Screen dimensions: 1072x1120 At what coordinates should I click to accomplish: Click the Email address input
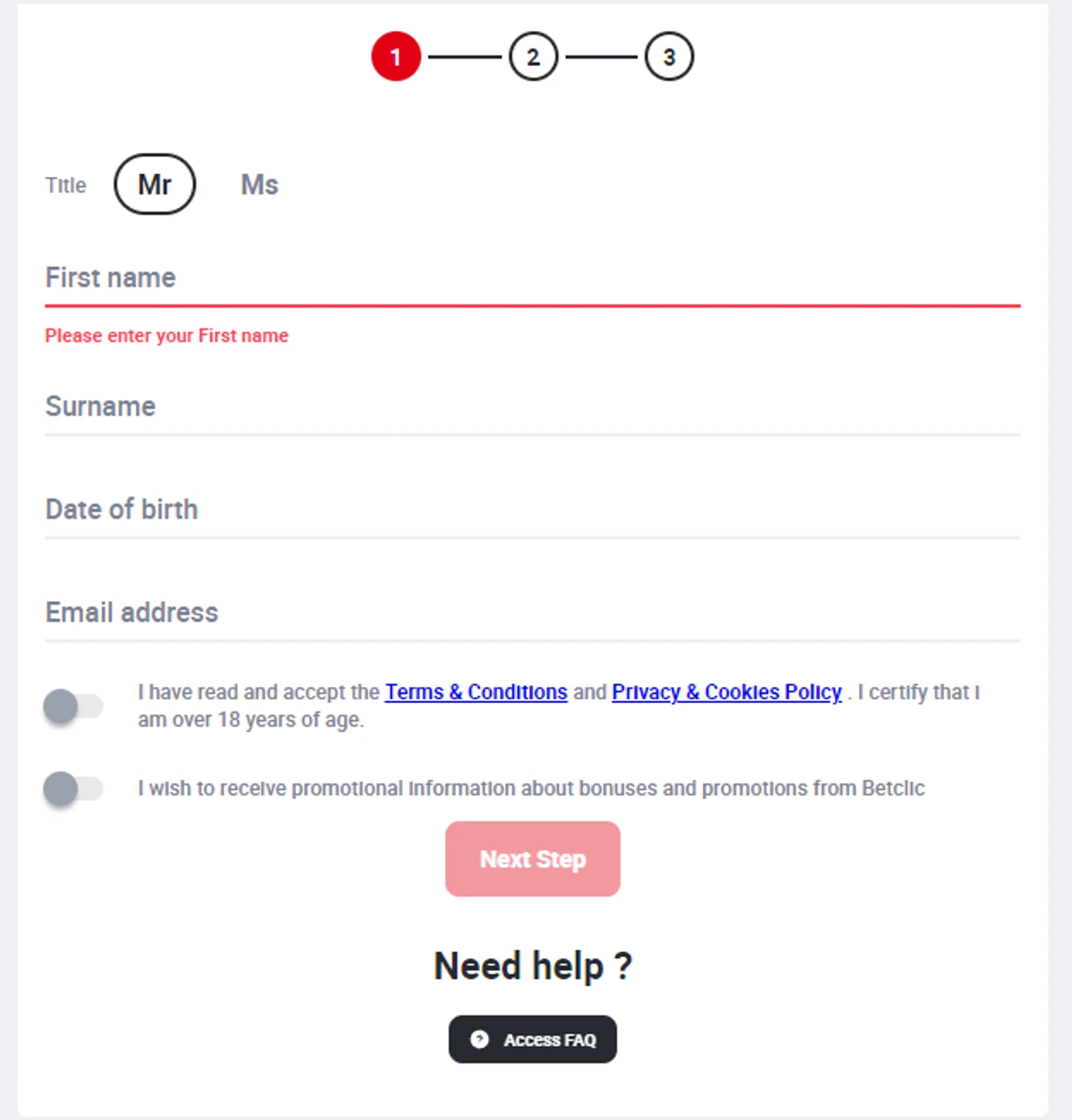pyautogui.click(x=532, y=614)
